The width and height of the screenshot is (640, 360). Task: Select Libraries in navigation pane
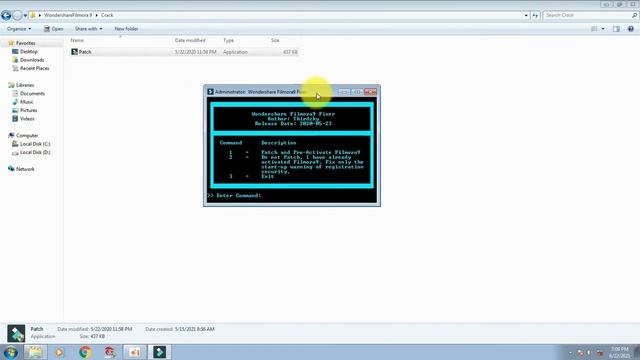click(25, 85)
